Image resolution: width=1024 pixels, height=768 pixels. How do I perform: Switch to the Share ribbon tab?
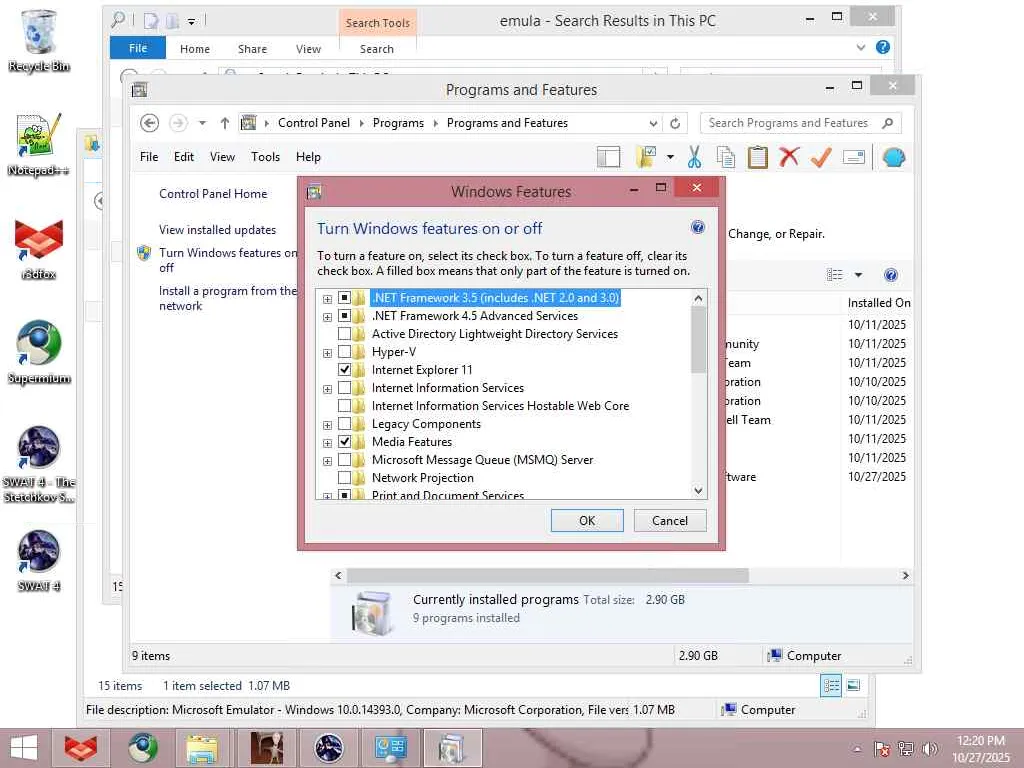[x=252, y=49]
